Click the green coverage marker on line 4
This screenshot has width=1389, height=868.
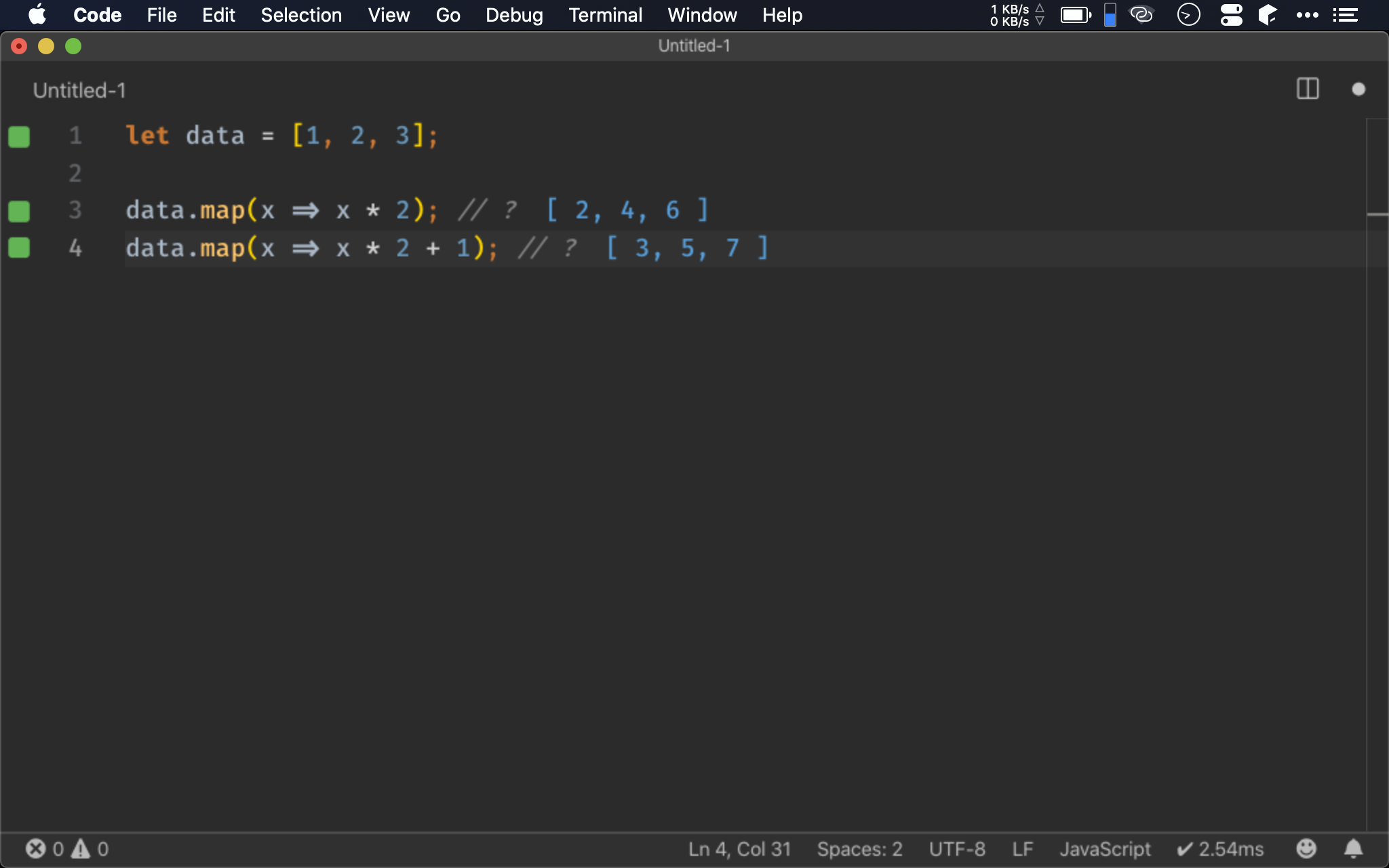19,248
